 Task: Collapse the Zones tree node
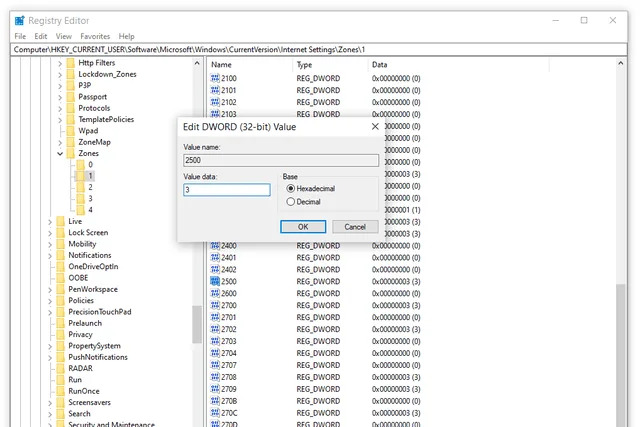coord(60,154)
